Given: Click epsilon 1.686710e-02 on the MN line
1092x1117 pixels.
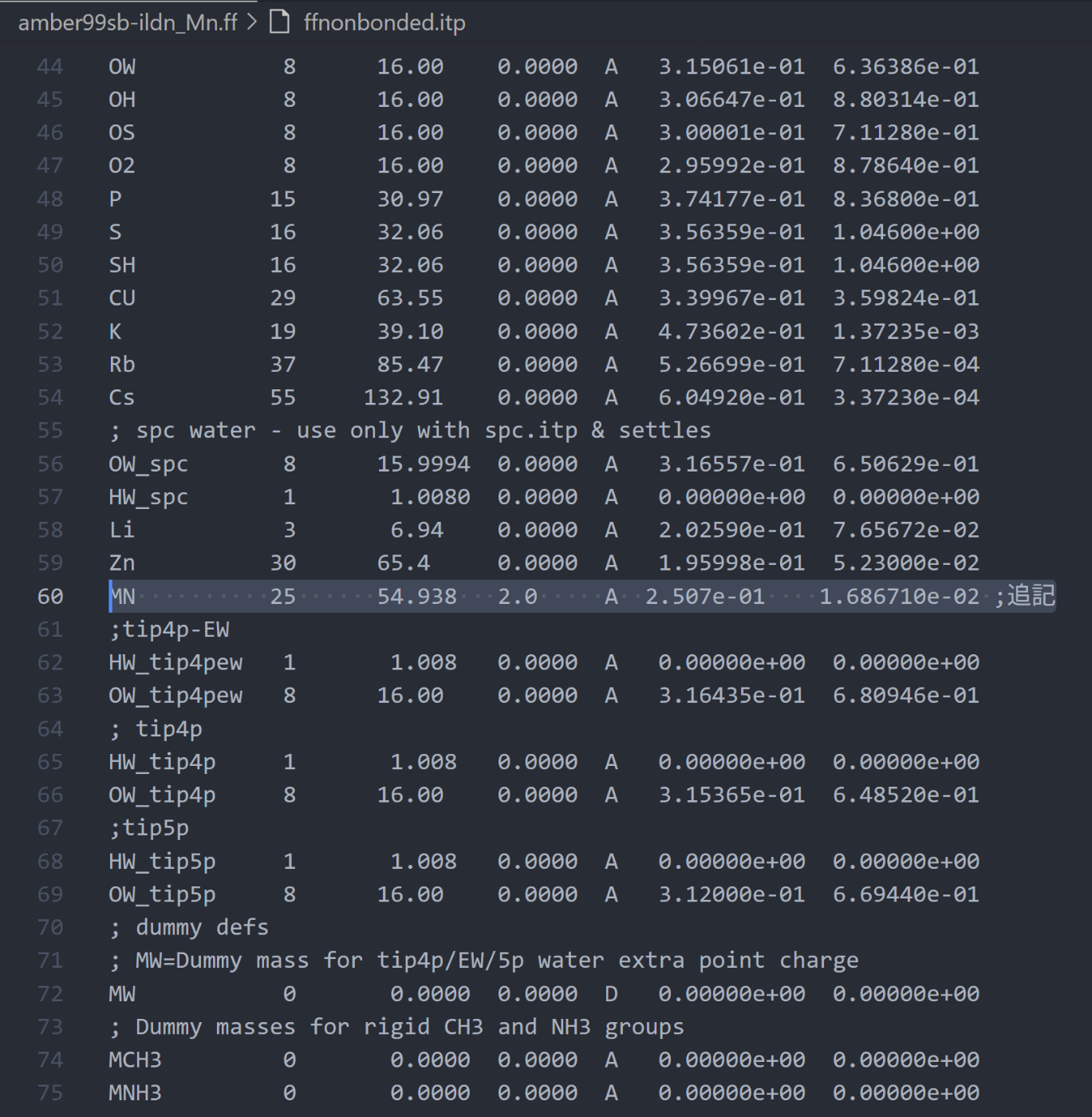Looking at the screenshot, I should pyautogui.click(x=899, y=597).
